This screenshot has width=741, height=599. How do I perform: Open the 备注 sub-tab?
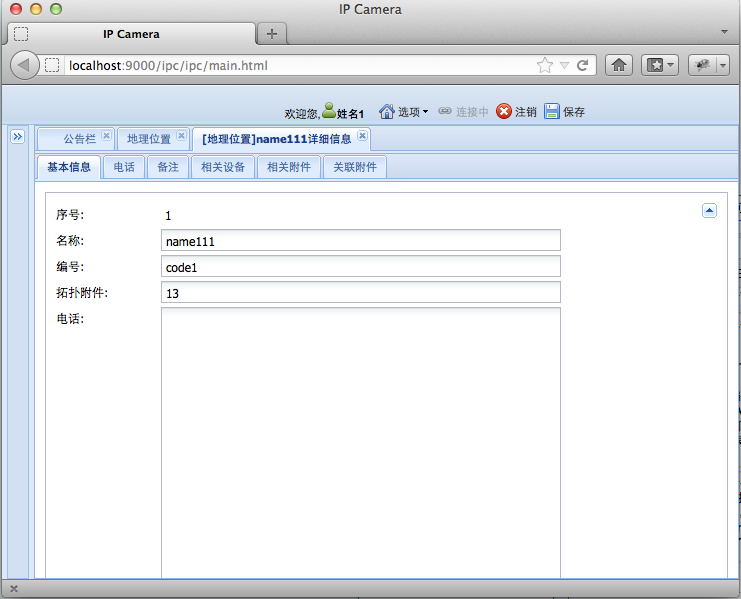point(168,167)
